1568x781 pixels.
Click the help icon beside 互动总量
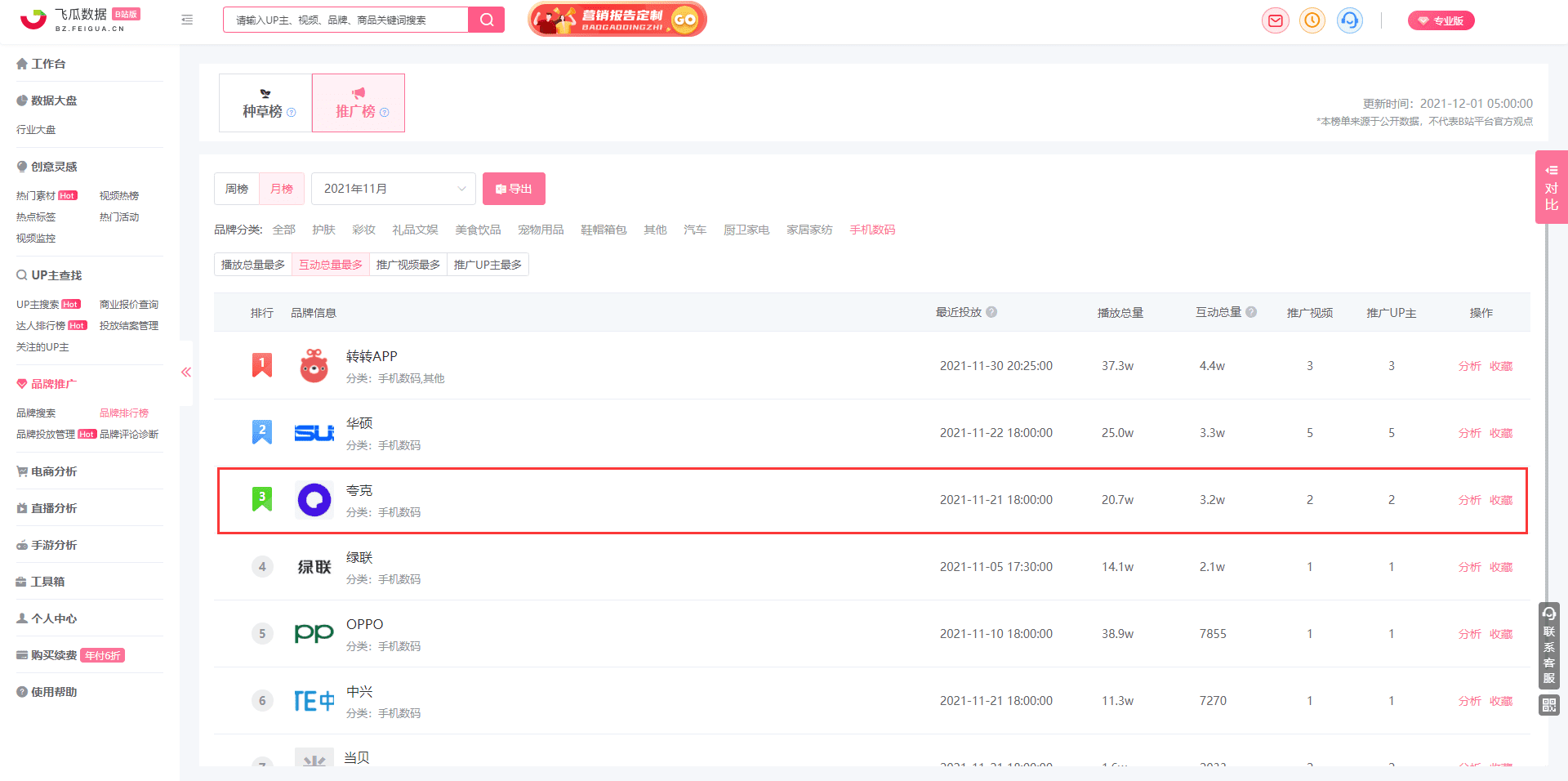[x=1251, y=312]
